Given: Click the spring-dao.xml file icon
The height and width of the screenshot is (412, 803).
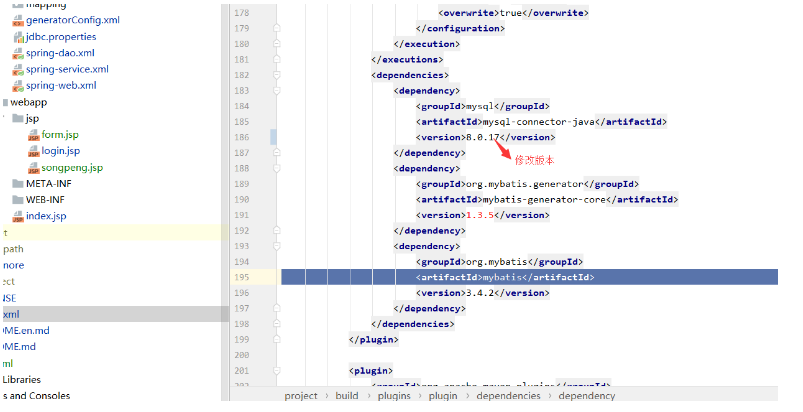Looking at the screenshot, I should point(18,53).
